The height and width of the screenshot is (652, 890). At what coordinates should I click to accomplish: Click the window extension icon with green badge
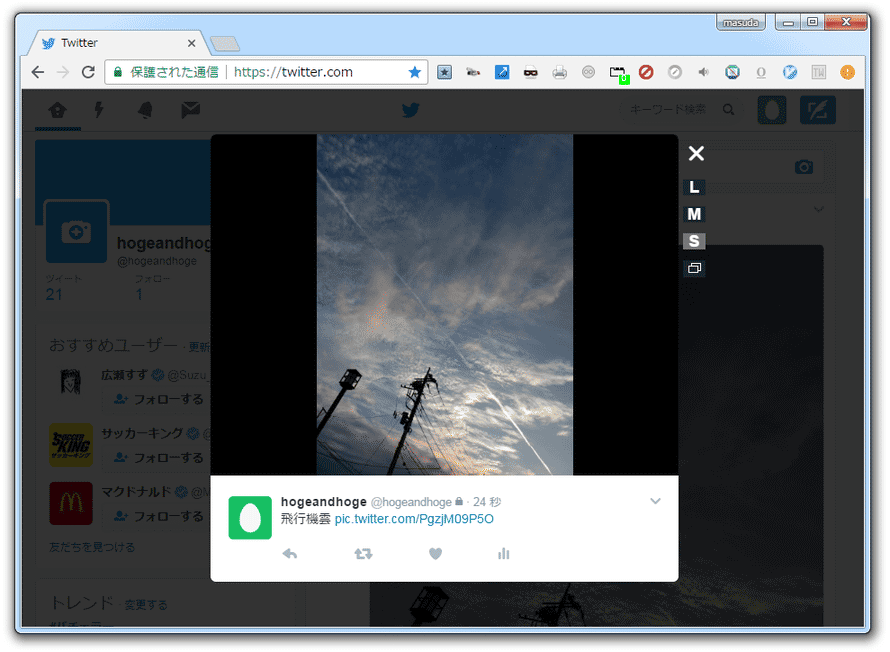pos(619,74)
